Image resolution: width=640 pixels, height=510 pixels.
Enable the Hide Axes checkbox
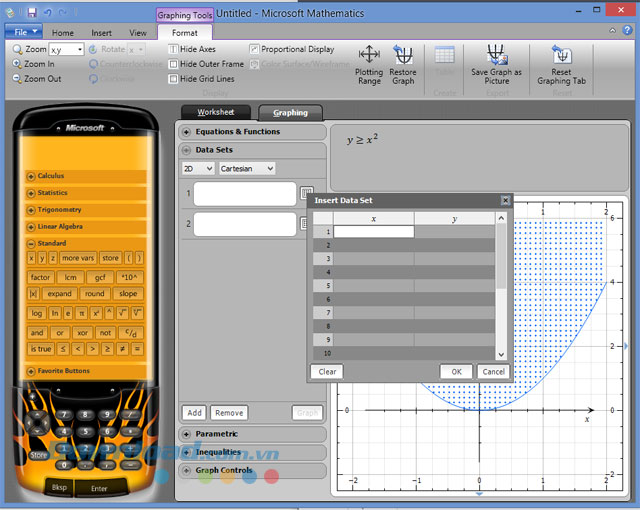point(174,49)
